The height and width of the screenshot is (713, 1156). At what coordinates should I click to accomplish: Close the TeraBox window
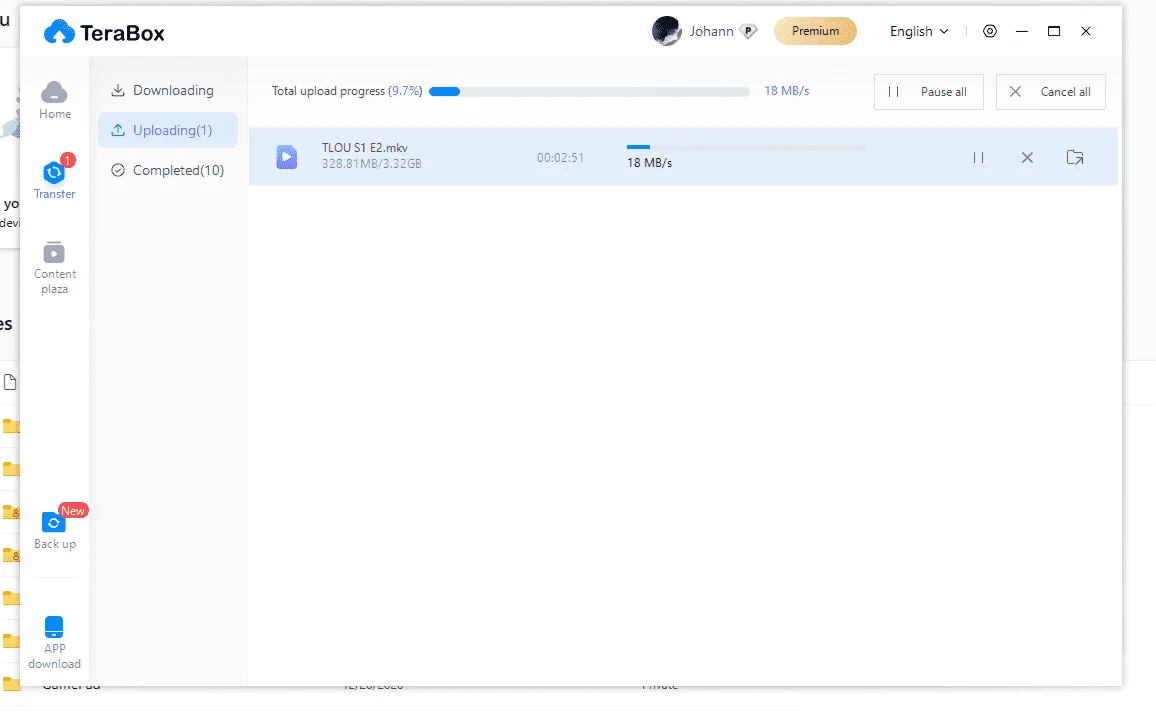(1086, 31)
